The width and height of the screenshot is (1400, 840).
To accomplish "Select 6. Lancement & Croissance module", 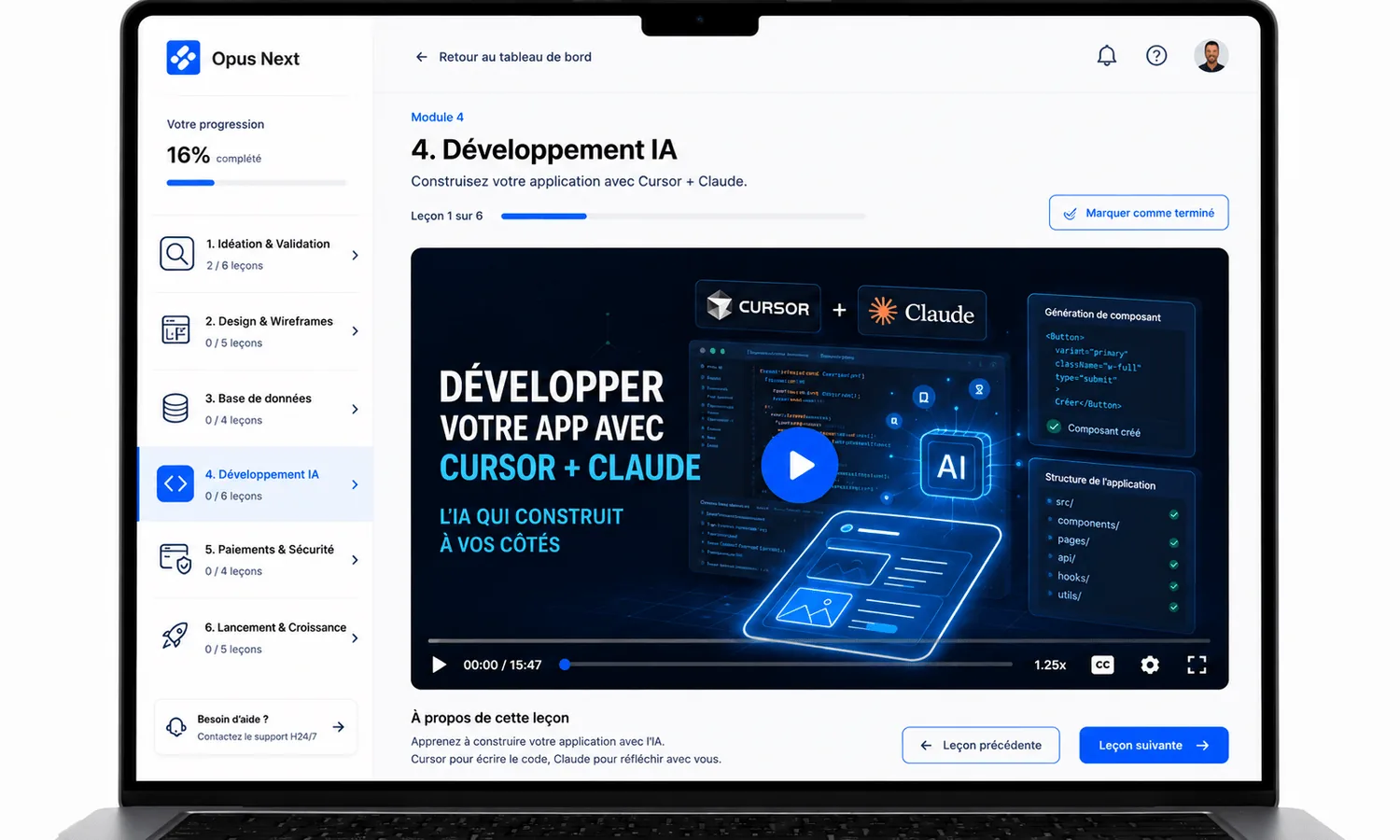I will [256, 637].
